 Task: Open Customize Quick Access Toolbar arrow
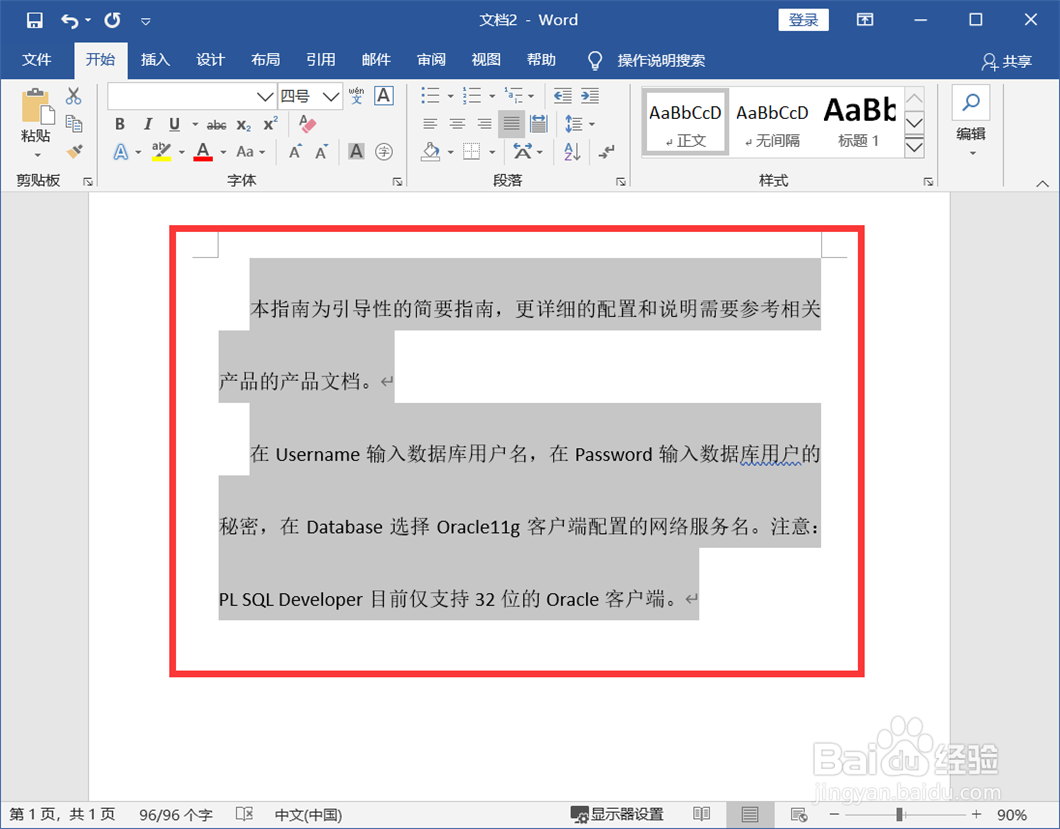(145, 21)
